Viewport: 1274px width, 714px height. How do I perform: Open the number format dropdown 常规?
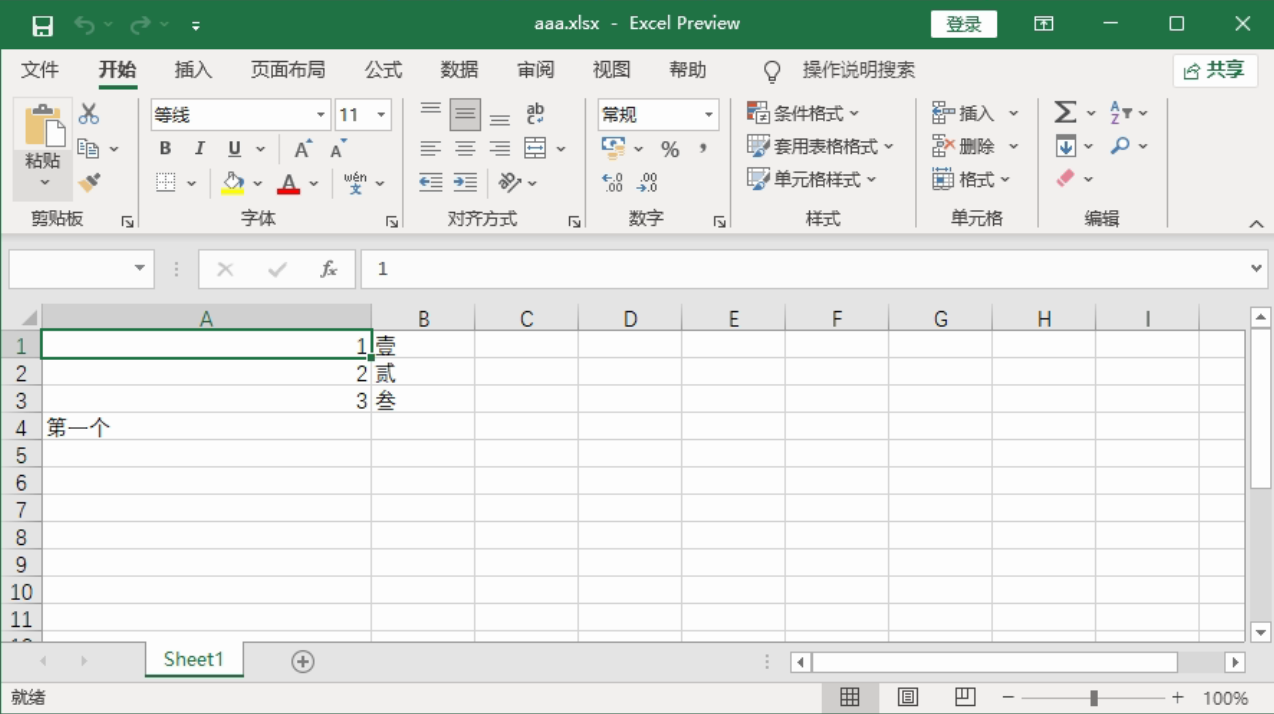(x=708, y=115)
